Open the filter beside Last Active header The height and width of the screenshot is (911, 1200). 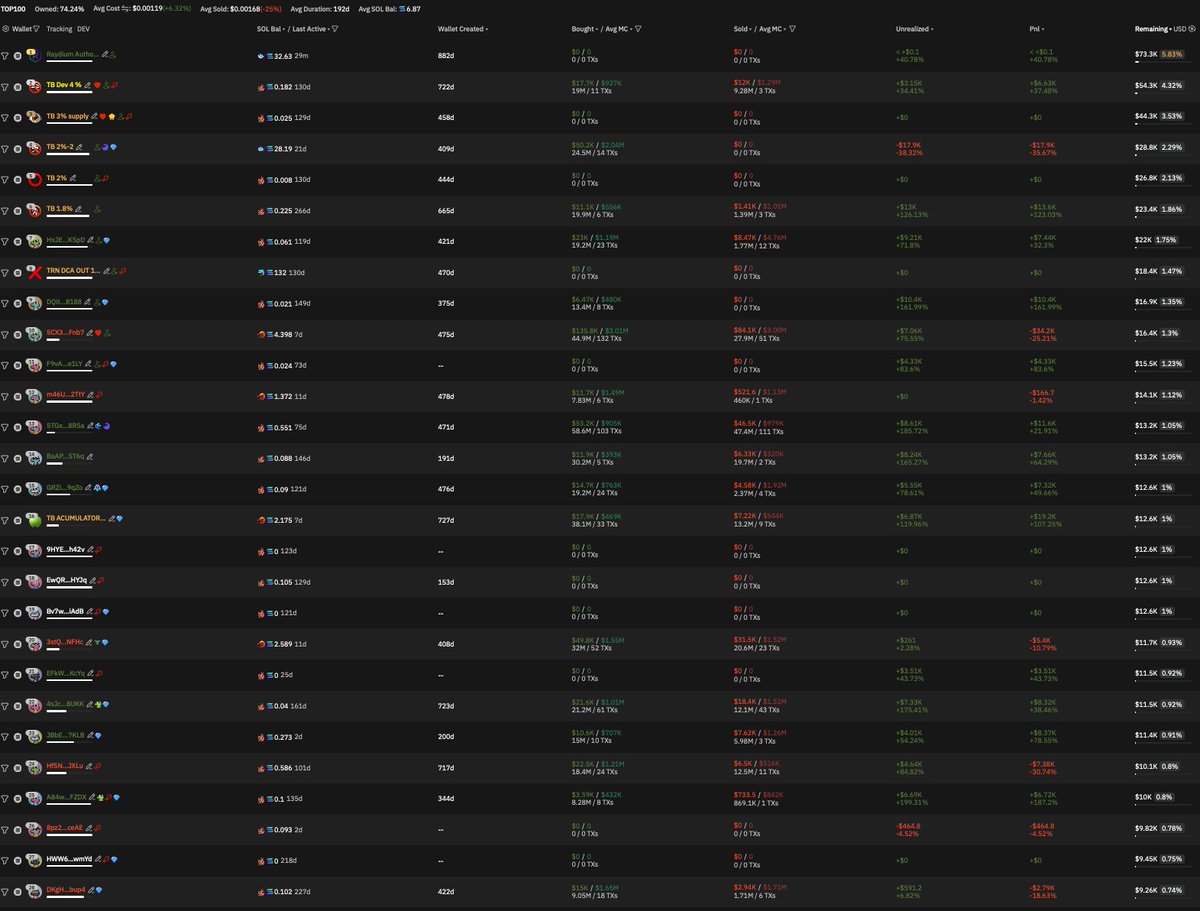tap(334, 29)
